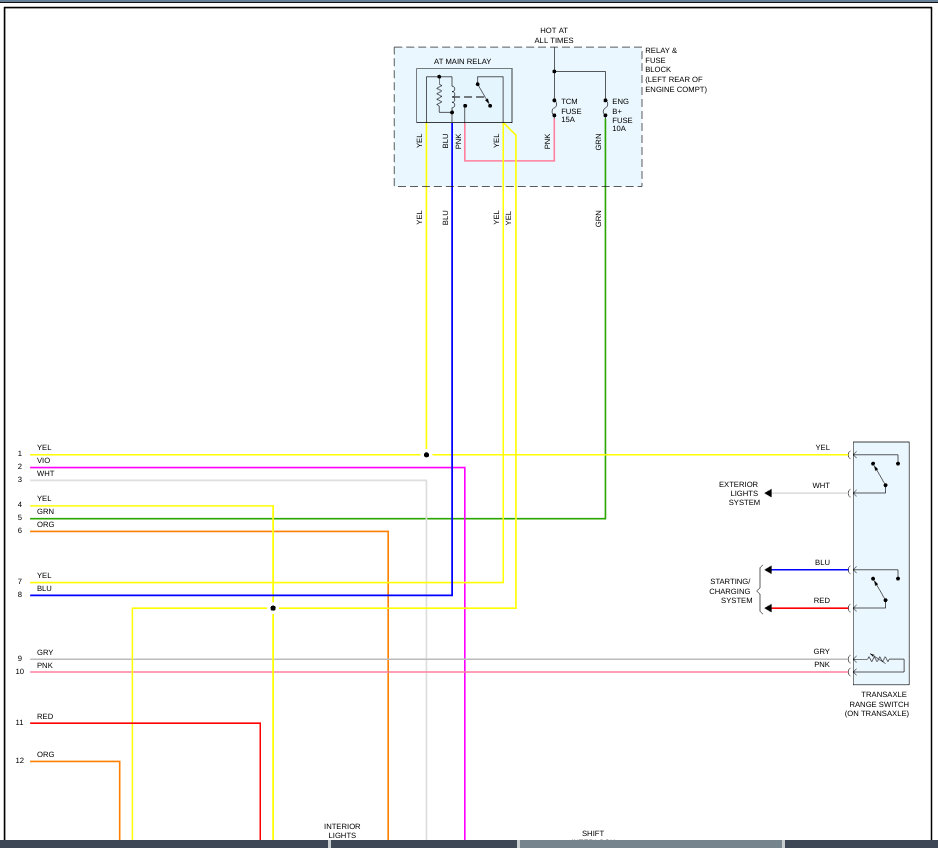Click wire number 8 on the left edge

pyautogui.click(x=20, y=594)
